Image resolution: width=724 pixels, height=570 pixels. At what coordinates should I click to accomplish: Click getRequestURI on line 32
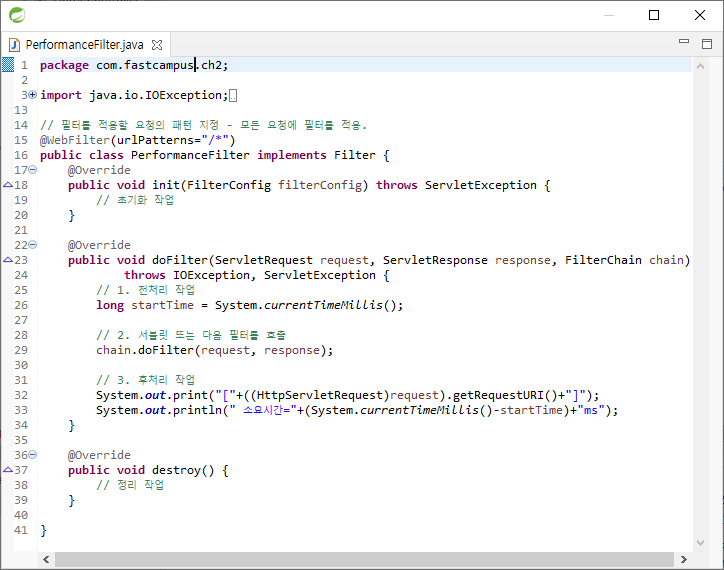point(498,395)
